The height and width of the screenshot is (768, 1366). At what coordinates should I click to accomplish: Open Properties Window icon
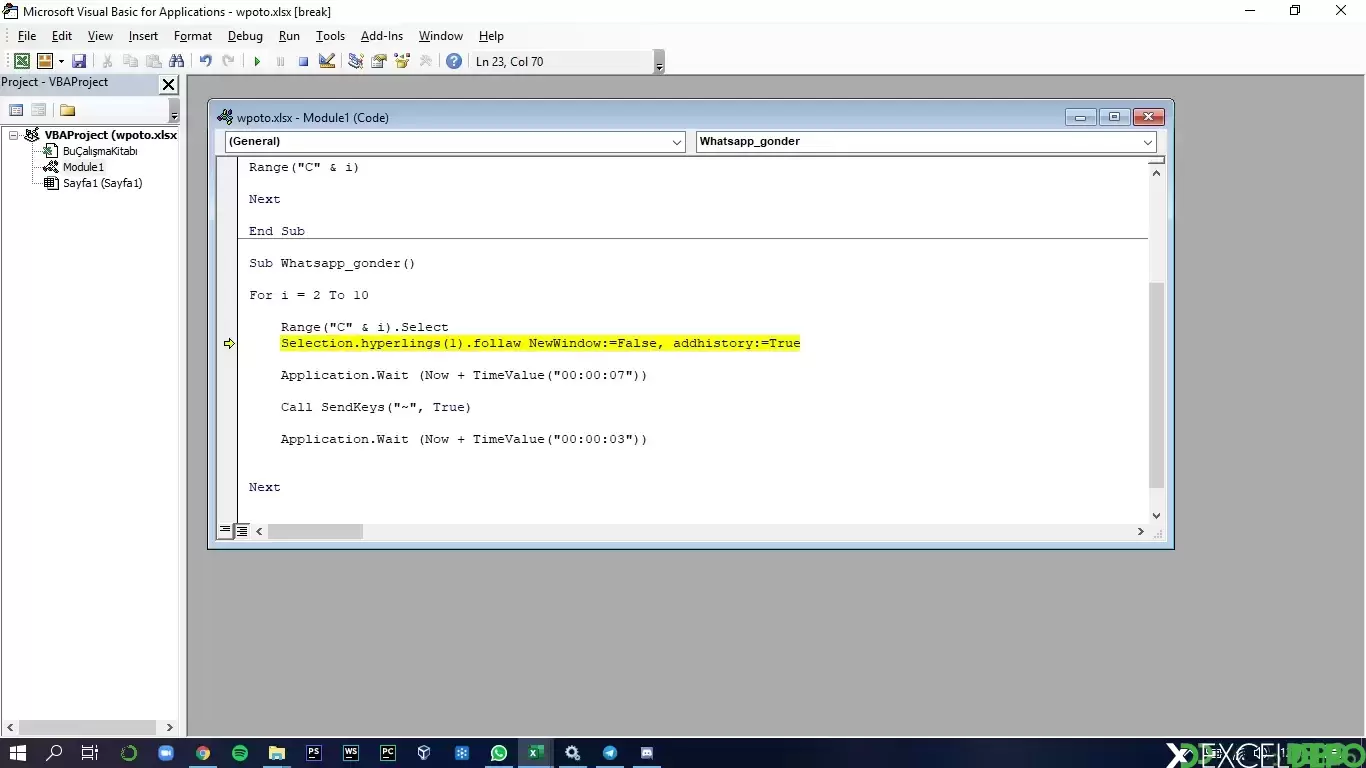click(379, 61)
